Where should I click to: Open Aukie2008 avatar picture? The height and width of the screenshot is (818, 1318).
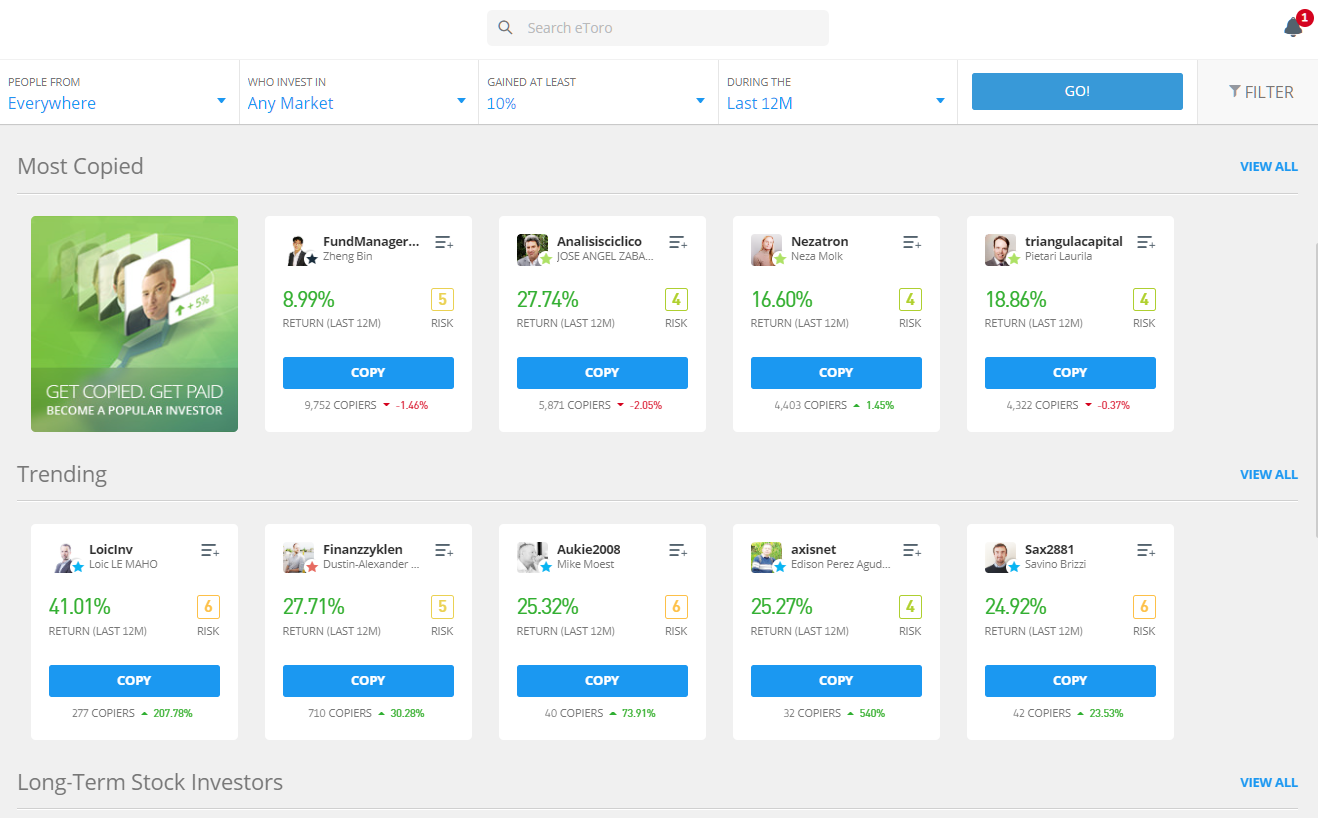pos(533,558)
